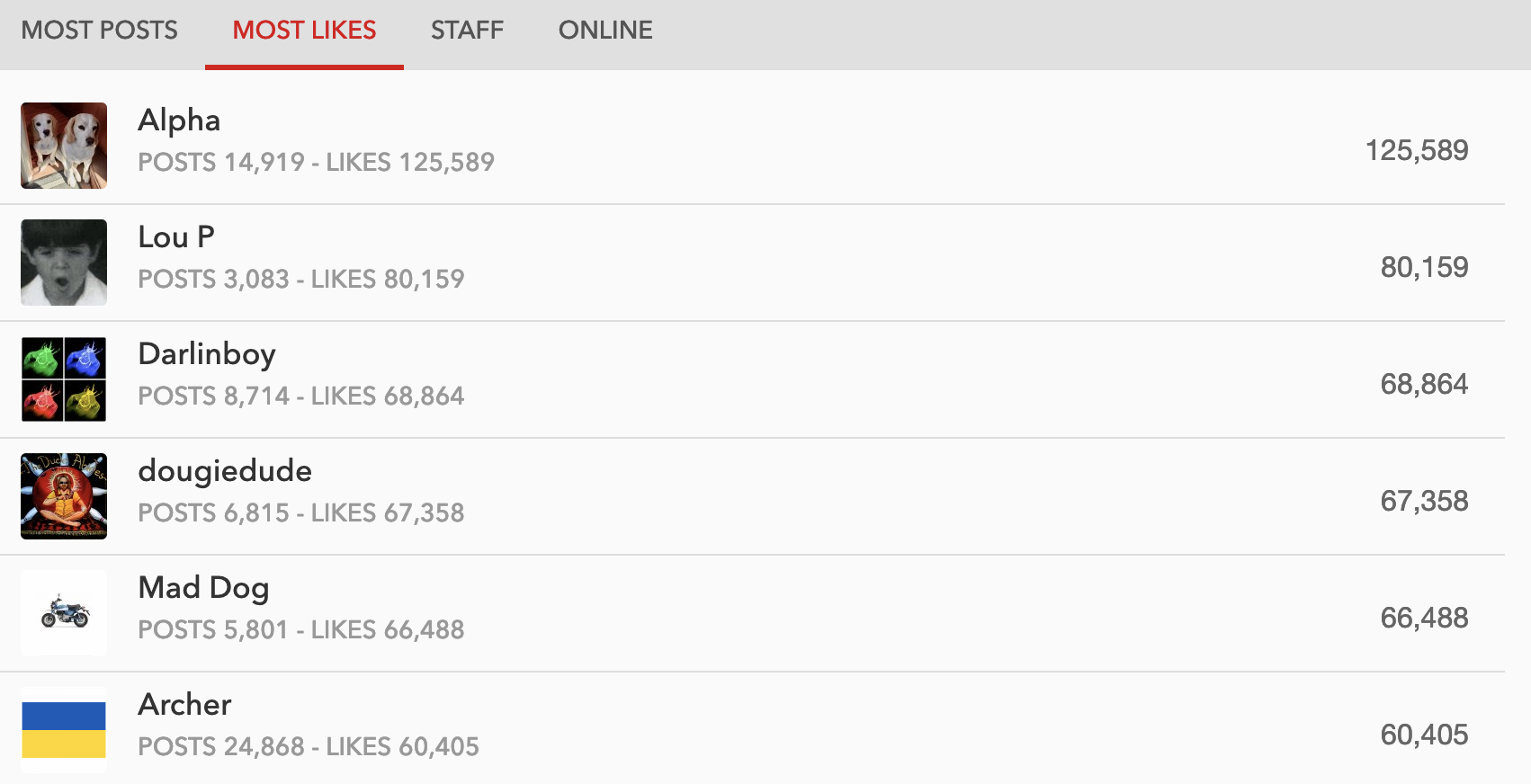The width and height of the screenshot is (1531, 784).
Task: Select the Most Likes tab
Action: [304, 31]
